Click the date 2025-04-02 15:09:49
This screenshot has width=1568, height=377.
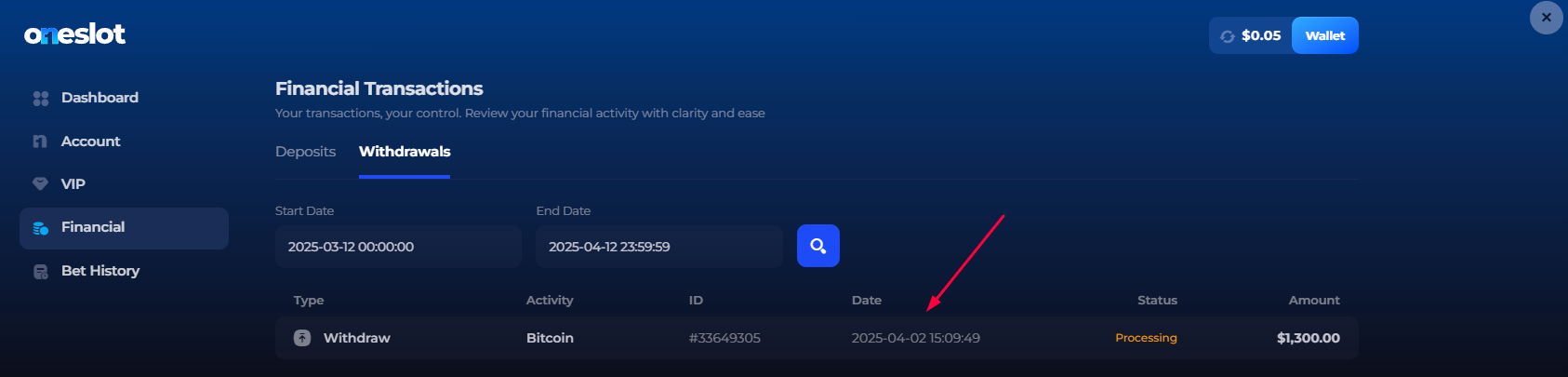(916, 338)
